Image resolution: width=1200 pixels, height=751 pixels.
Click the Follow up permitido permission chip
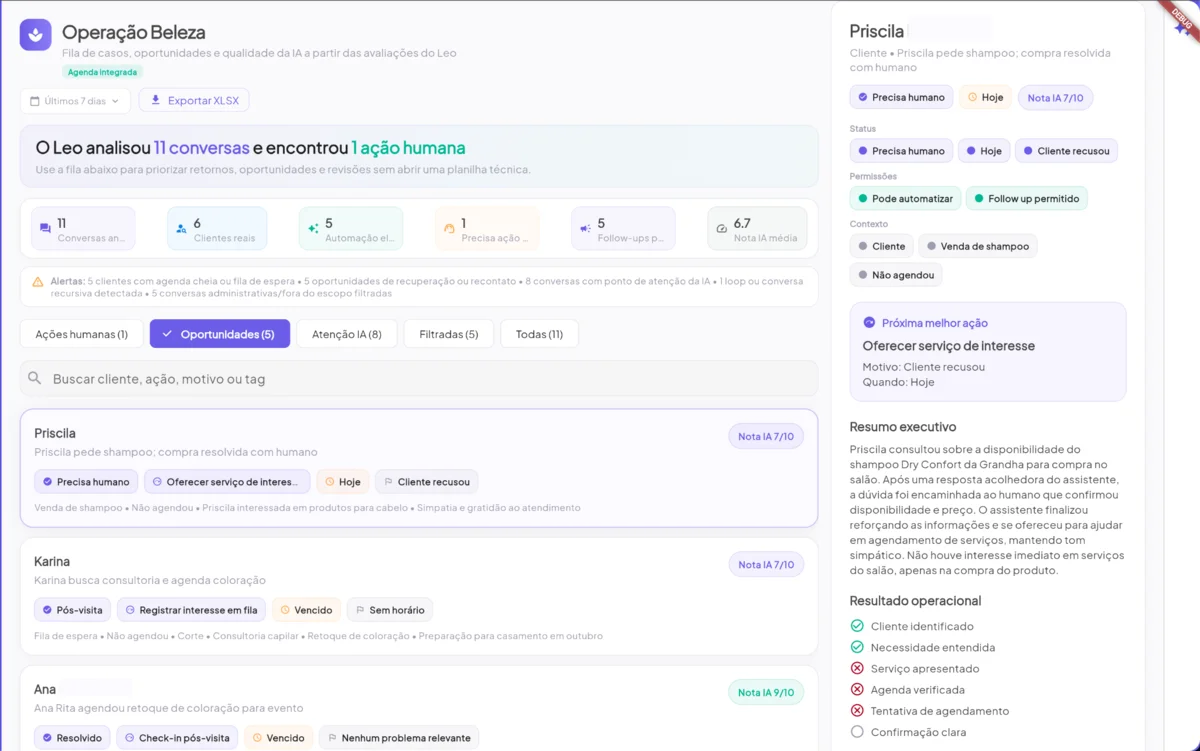[x=1027, y=198]
